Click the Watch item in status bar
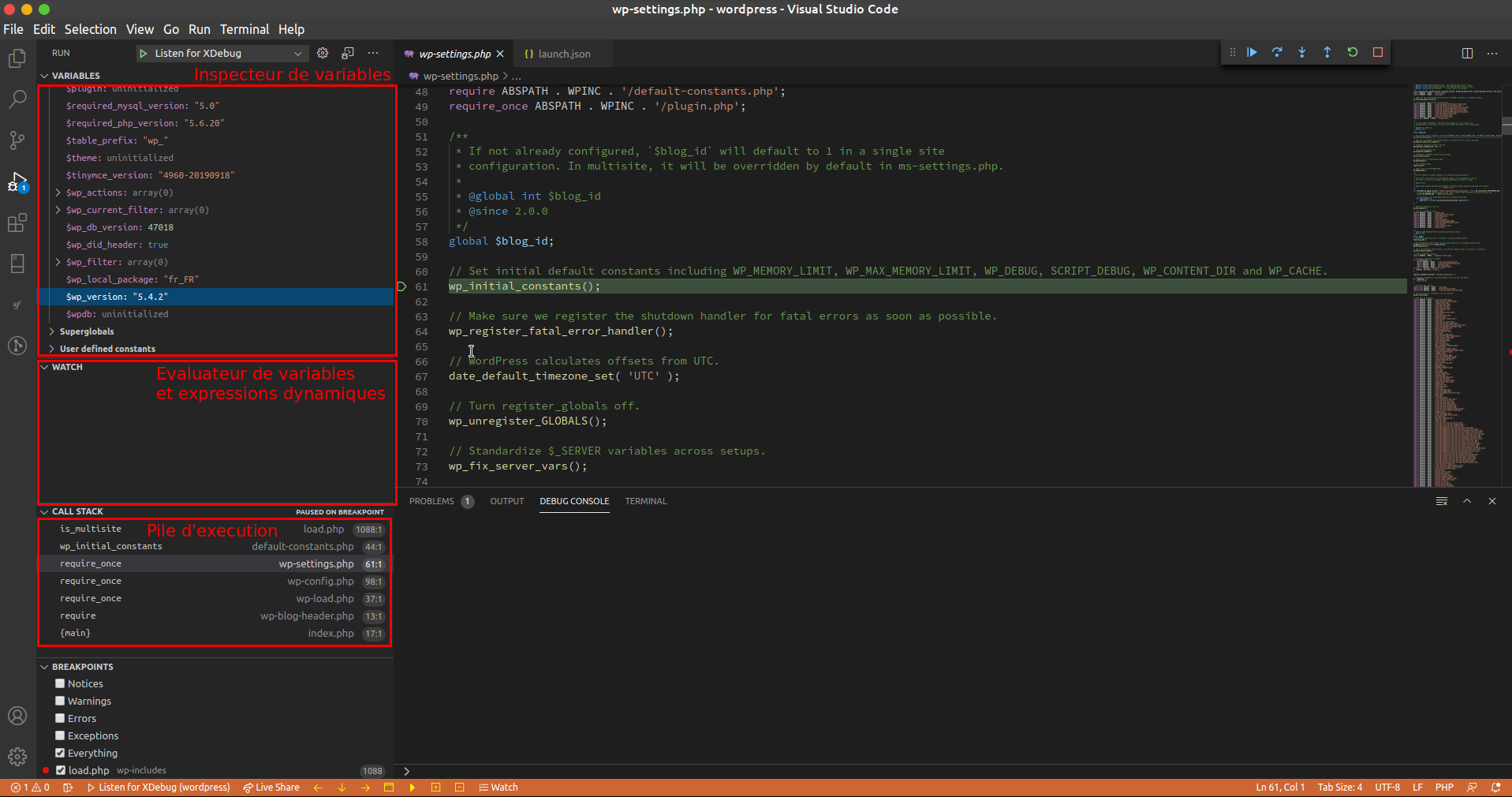 tap(498, 788)
